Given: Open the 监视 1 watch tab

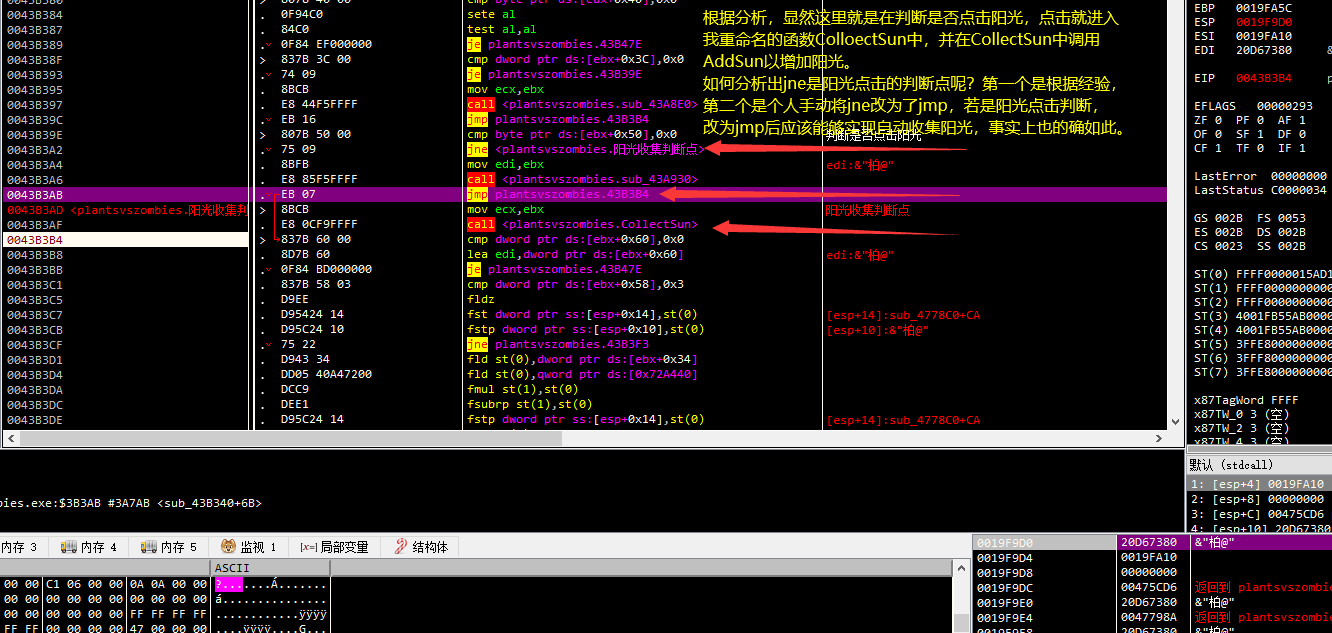Looking at the screenshot, I should (x=248, y=547).
